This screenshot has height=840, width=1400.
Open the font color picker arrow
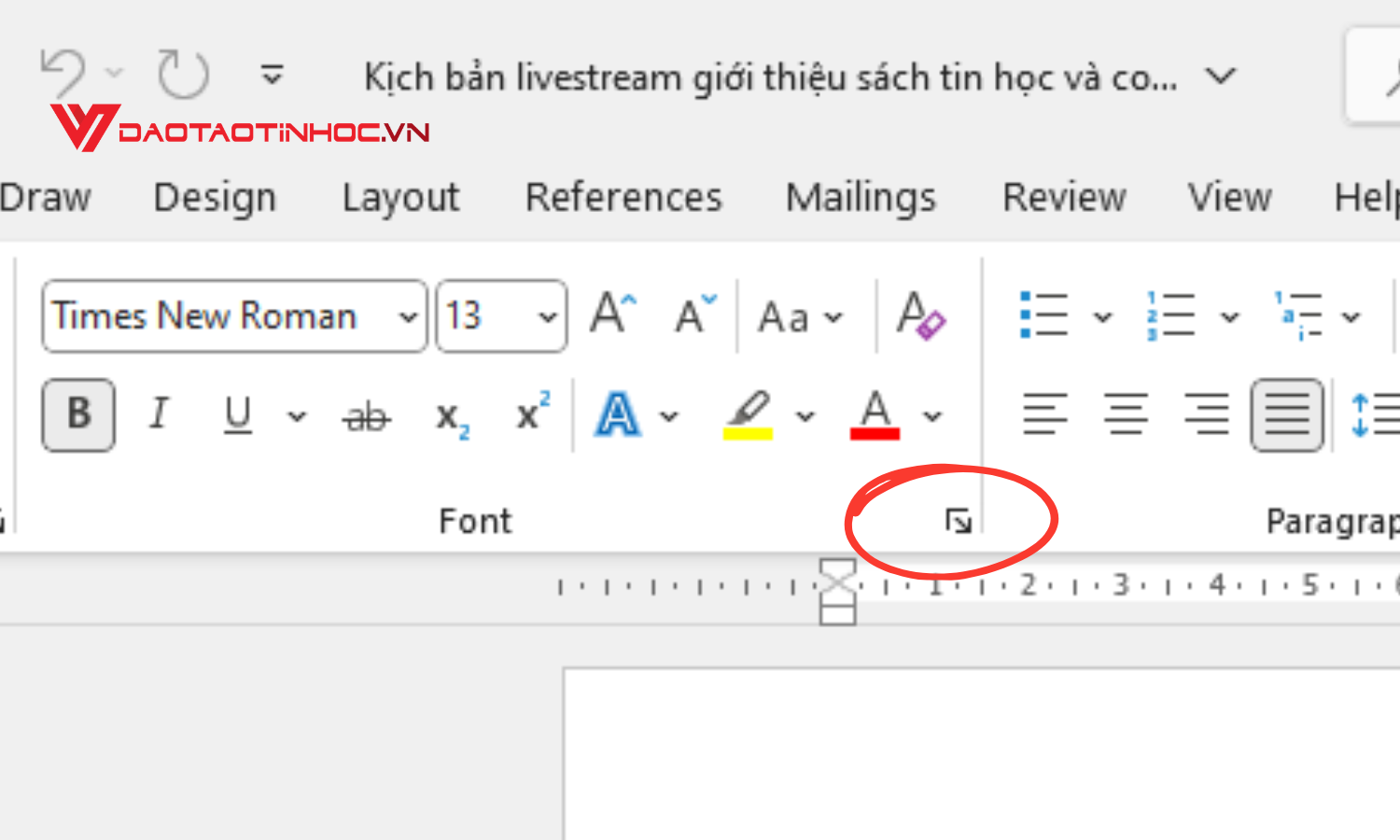[x=932, y=416]
